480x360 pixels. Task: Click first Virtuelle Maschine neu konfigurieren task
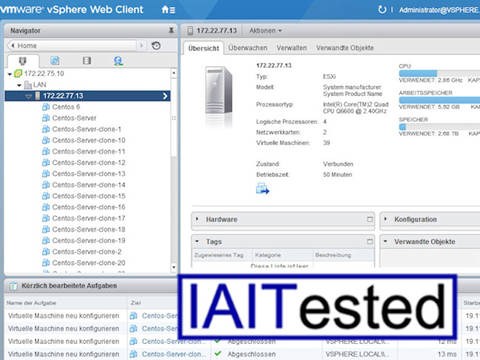coord(63,316)
